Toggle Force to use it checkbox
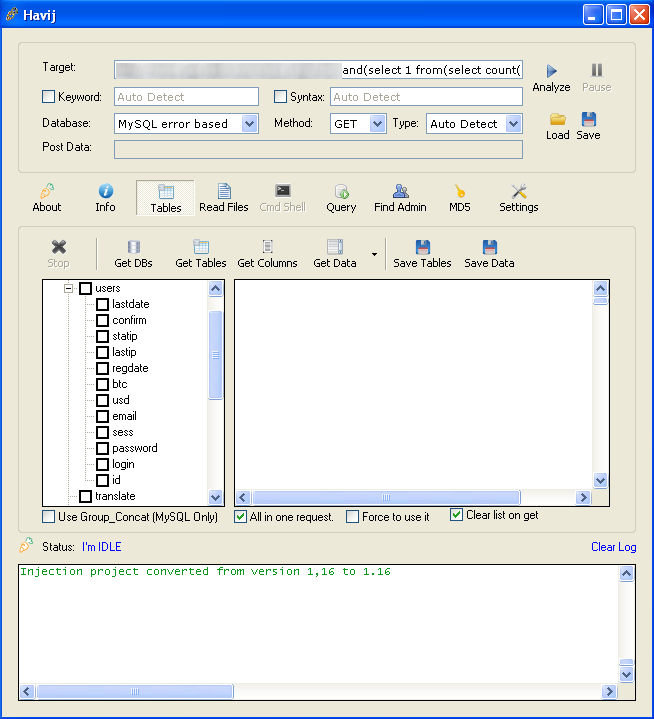The height and width of the screenshot is (719, 654). click(x=352, y=517)
